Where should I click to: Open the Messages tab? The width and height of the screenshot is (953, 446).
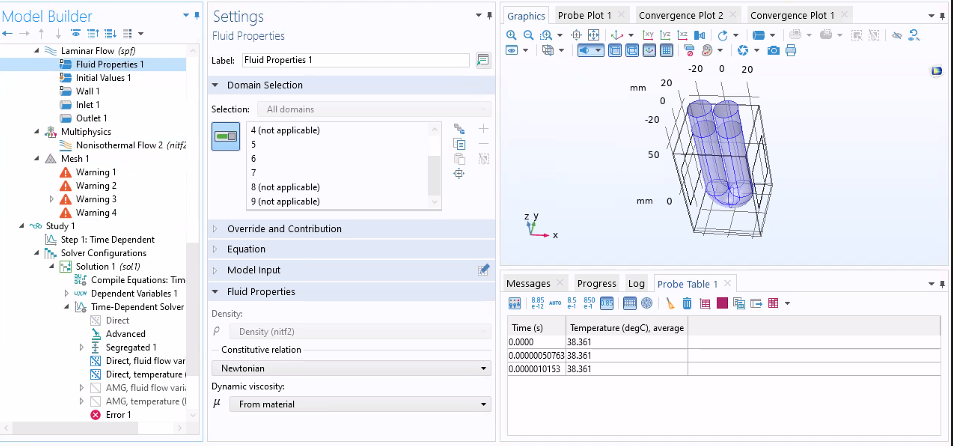click(527, 283)
